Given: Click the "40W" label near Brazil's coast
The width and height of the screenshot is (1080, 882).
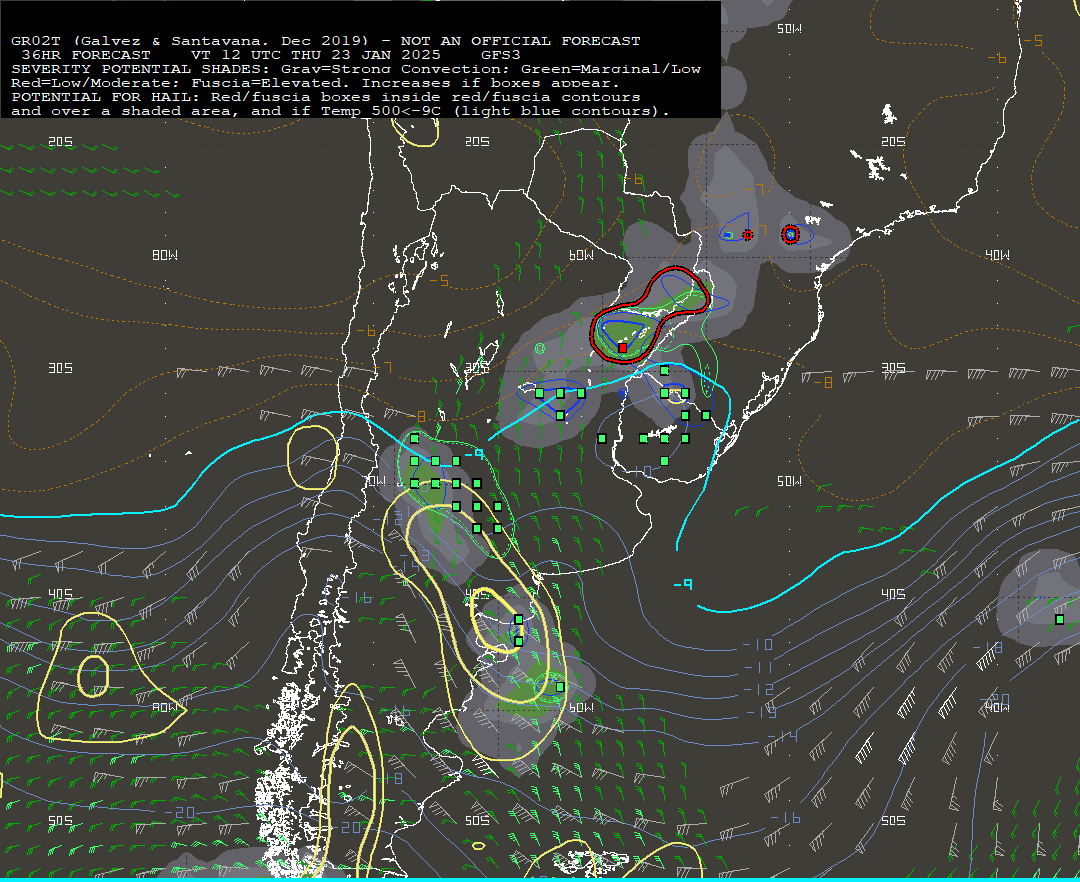Looking at the screenshot, I should 997,255.
